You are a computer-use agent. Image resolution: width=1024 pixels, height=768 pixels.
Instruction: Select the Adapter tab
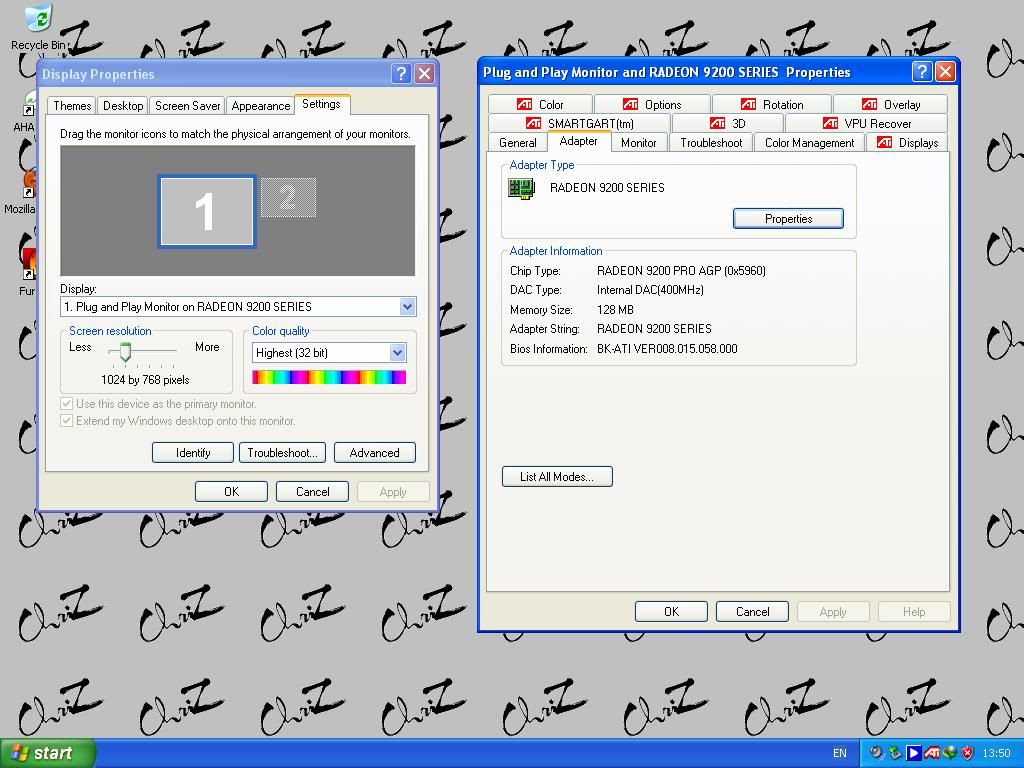579,141
